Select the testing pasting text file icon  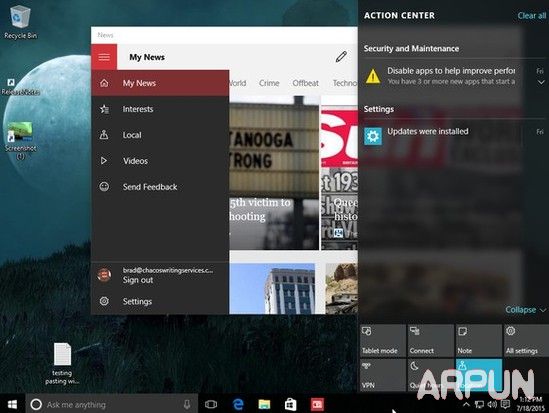tap(62, 363)
